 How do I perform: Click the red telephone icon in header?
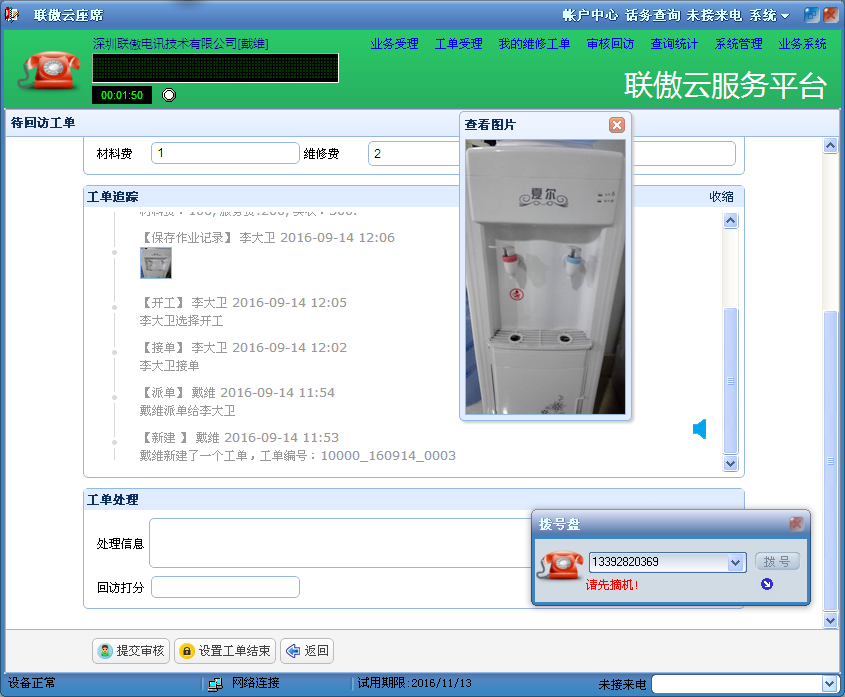52,71
